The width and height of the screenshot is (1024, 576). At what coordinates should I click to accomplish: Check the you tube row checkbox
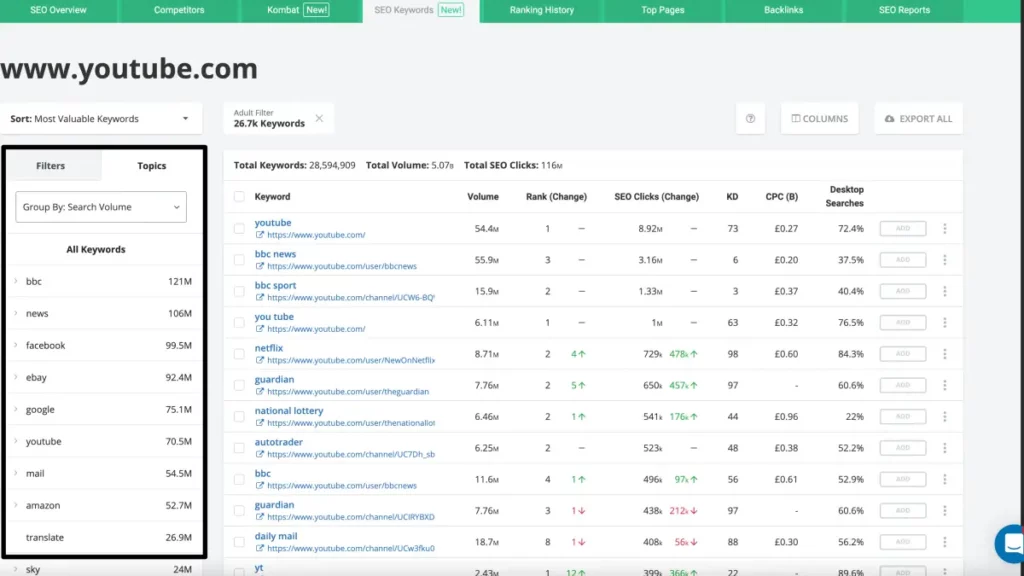[239, 323]
